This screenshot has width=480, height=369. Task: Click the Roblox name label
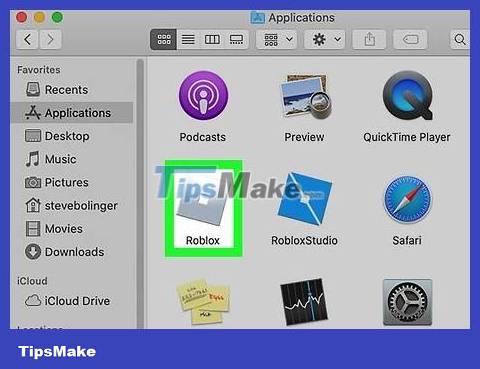pyautogui.click(x=203, y=240)
